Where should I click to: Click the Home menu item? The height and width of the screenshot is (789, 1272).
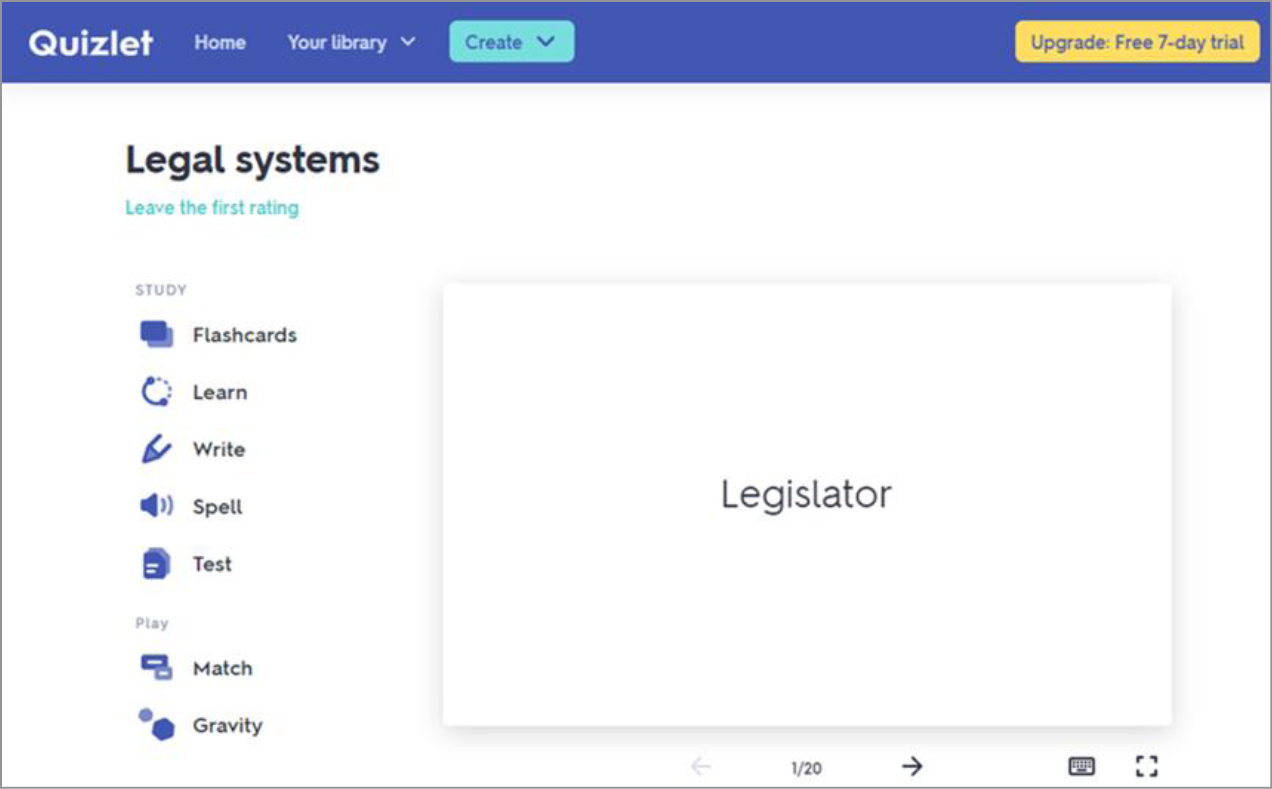tap(220, 42)
